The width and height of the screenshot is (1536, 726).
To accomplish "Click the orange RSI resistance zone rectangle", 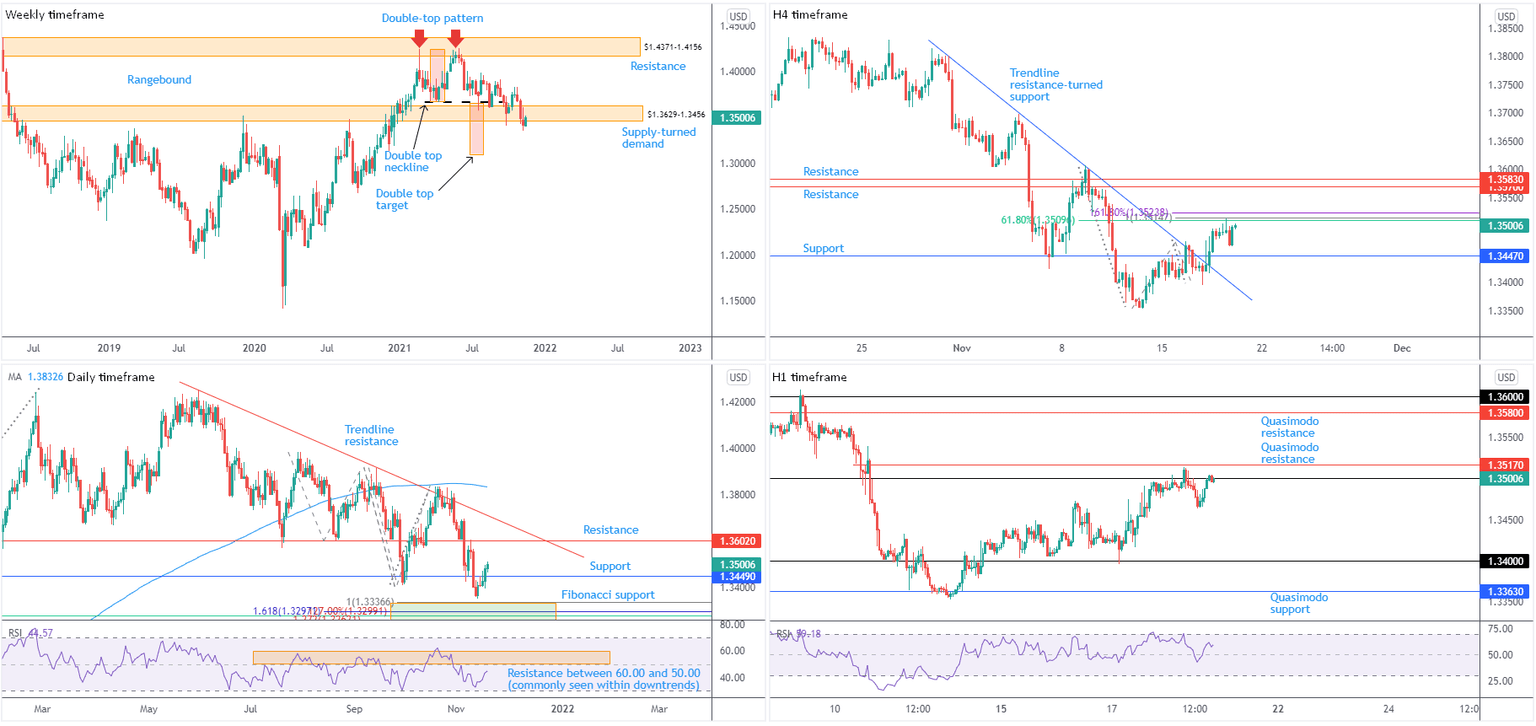I will [431, 657].
